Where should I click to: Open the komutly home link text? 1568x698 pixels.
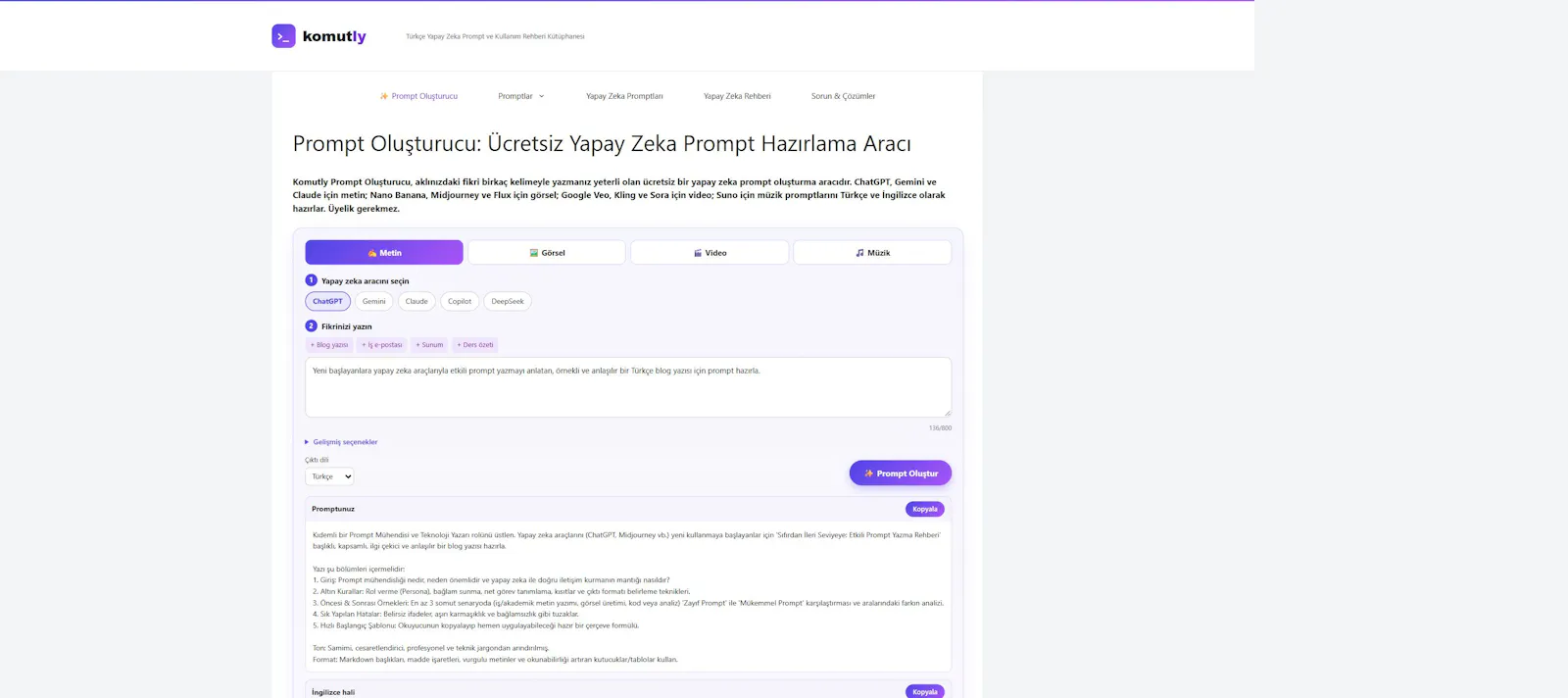tap(334, 36)
